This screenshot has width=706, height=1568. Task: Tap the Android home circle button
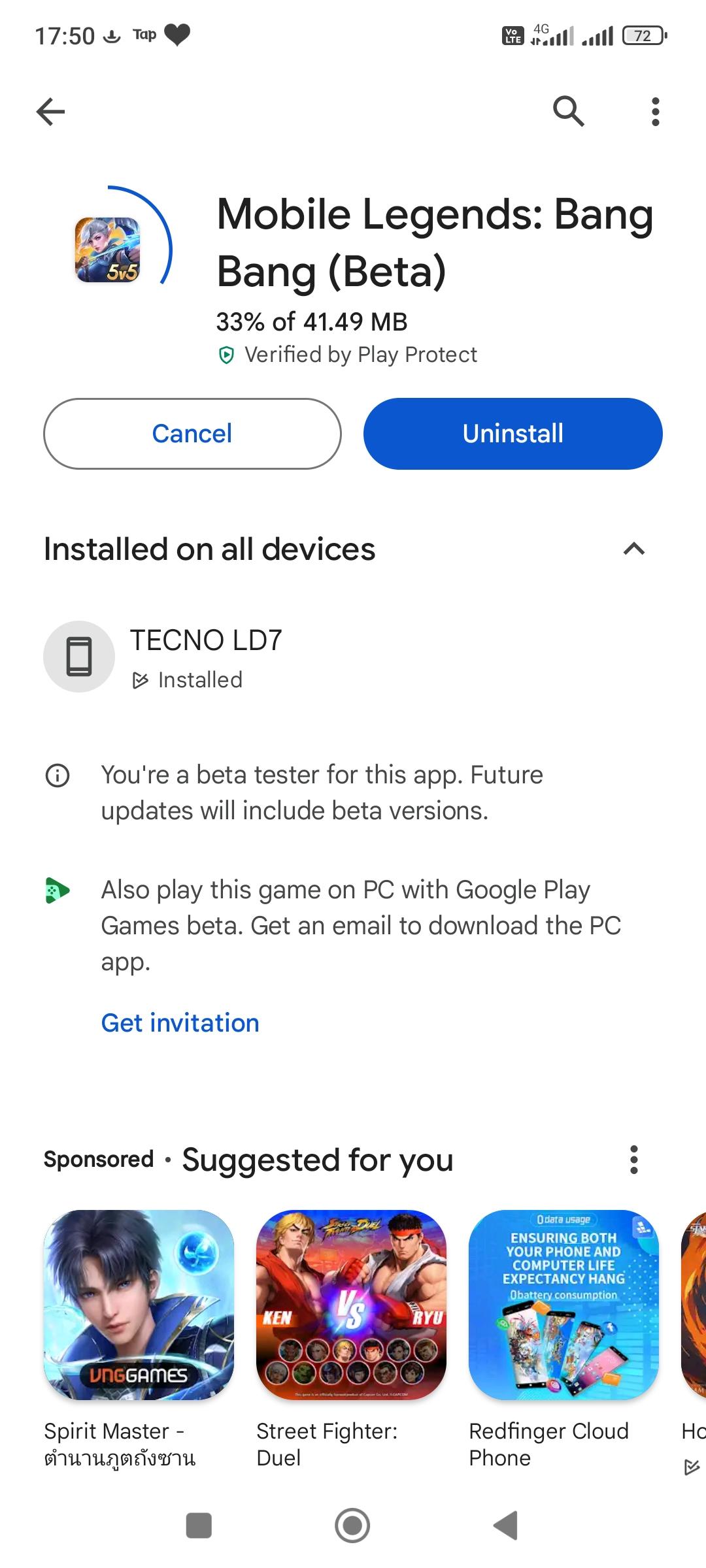click(352, 1526)
